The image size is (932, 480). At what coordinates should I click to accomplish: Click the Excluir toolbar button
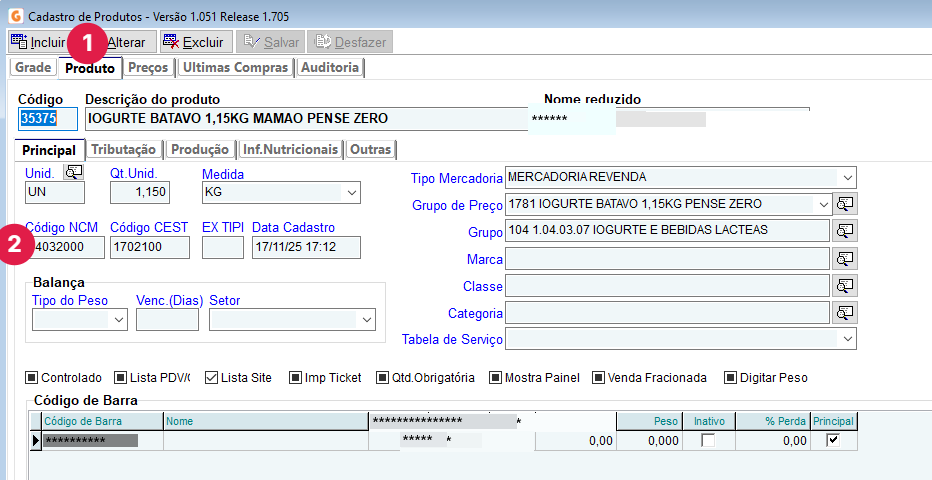pyautogui.click(x=194, y=42)
